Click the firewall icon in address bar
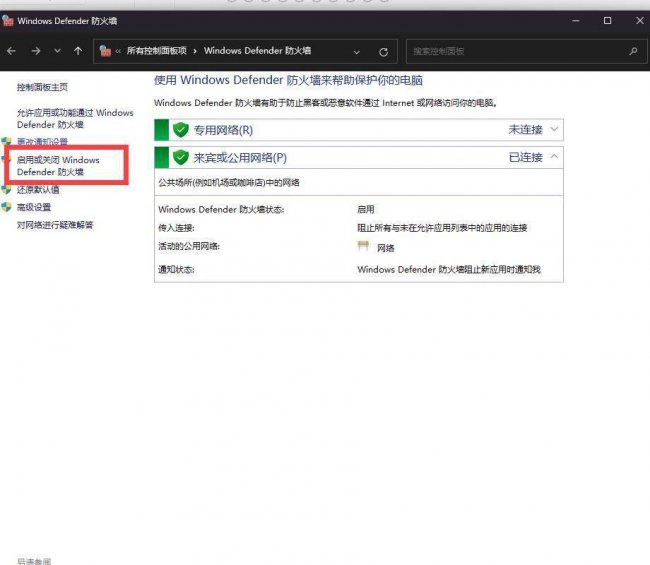This screenshot has width=650, height=565. (105, 51)
